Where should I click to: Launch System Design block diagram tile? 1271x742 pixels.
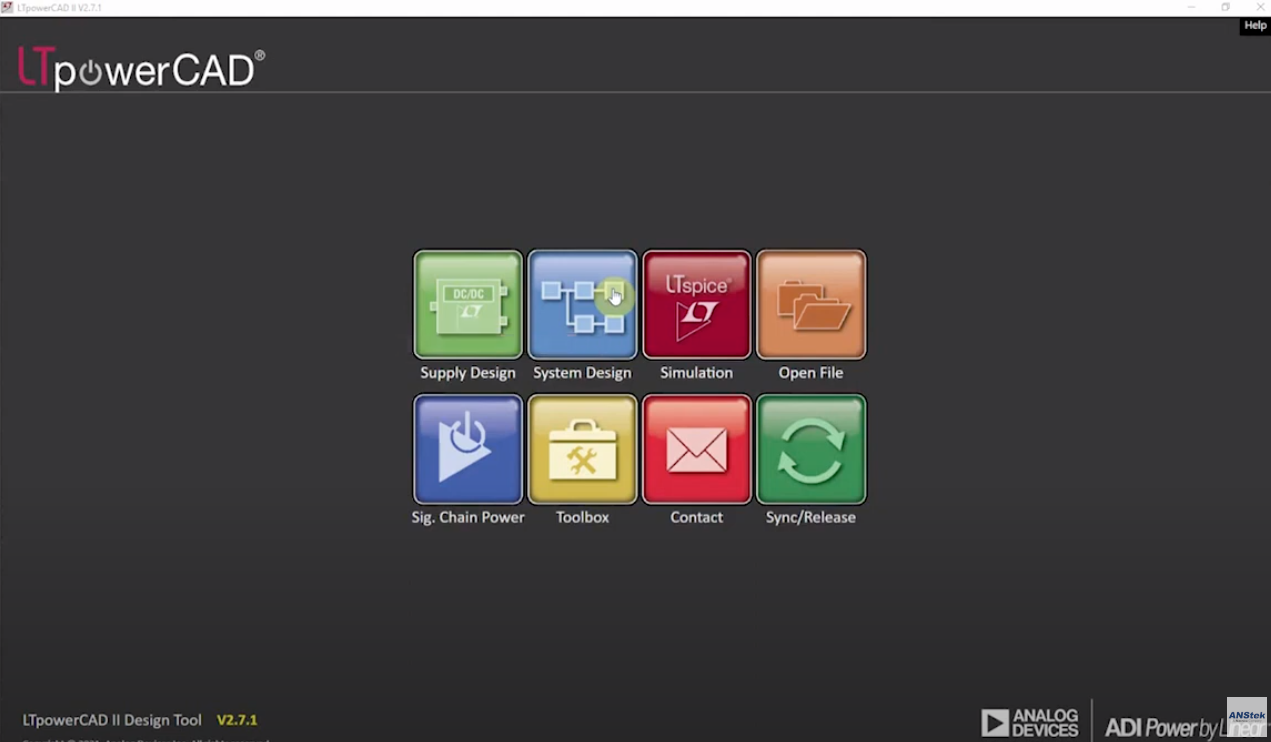[x=582, y=305]
